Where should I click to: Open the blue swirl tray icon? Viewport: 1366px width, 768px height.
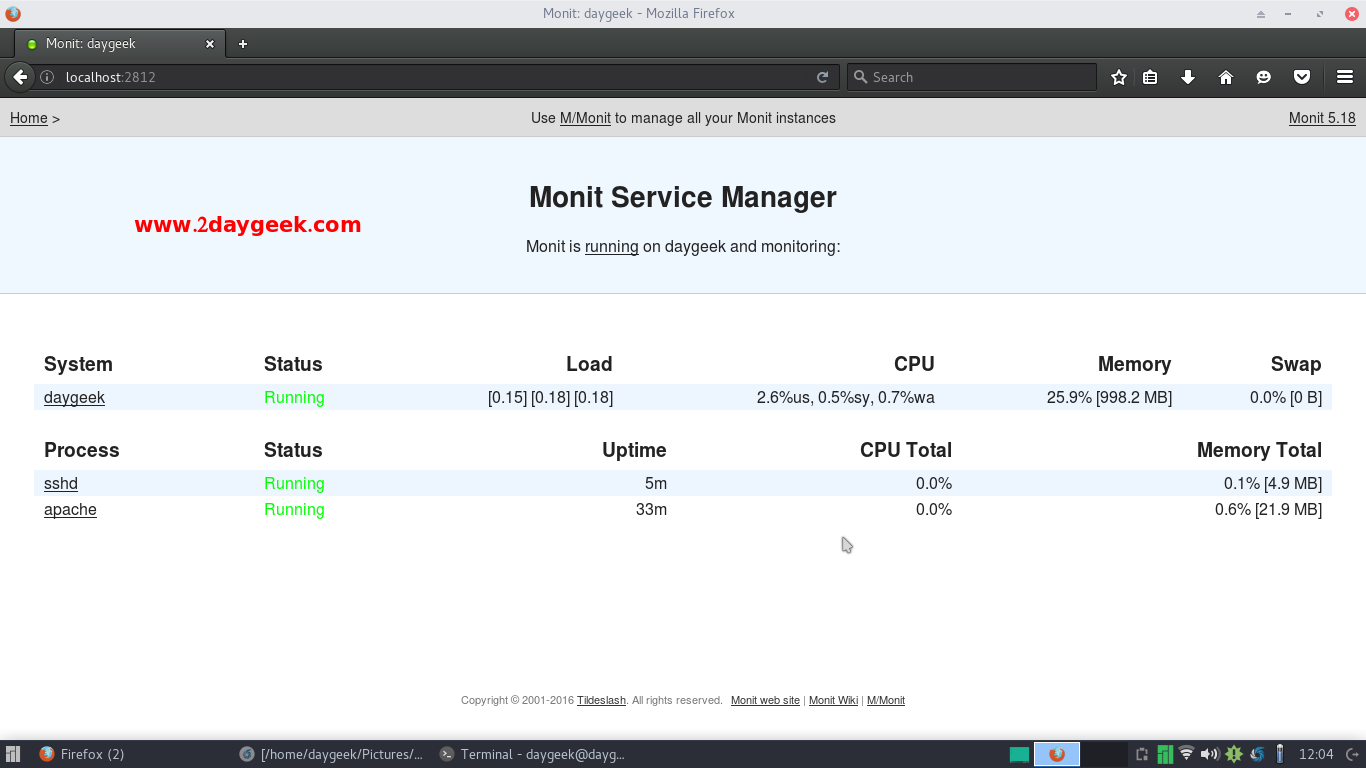point(1257,754)
